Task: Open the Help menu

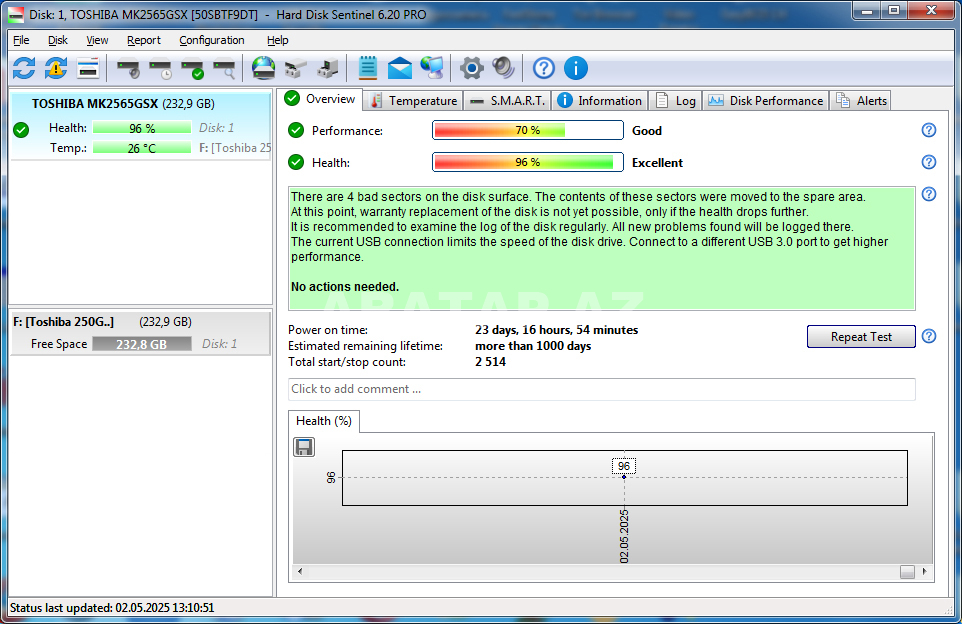Action: coord(277,40)
